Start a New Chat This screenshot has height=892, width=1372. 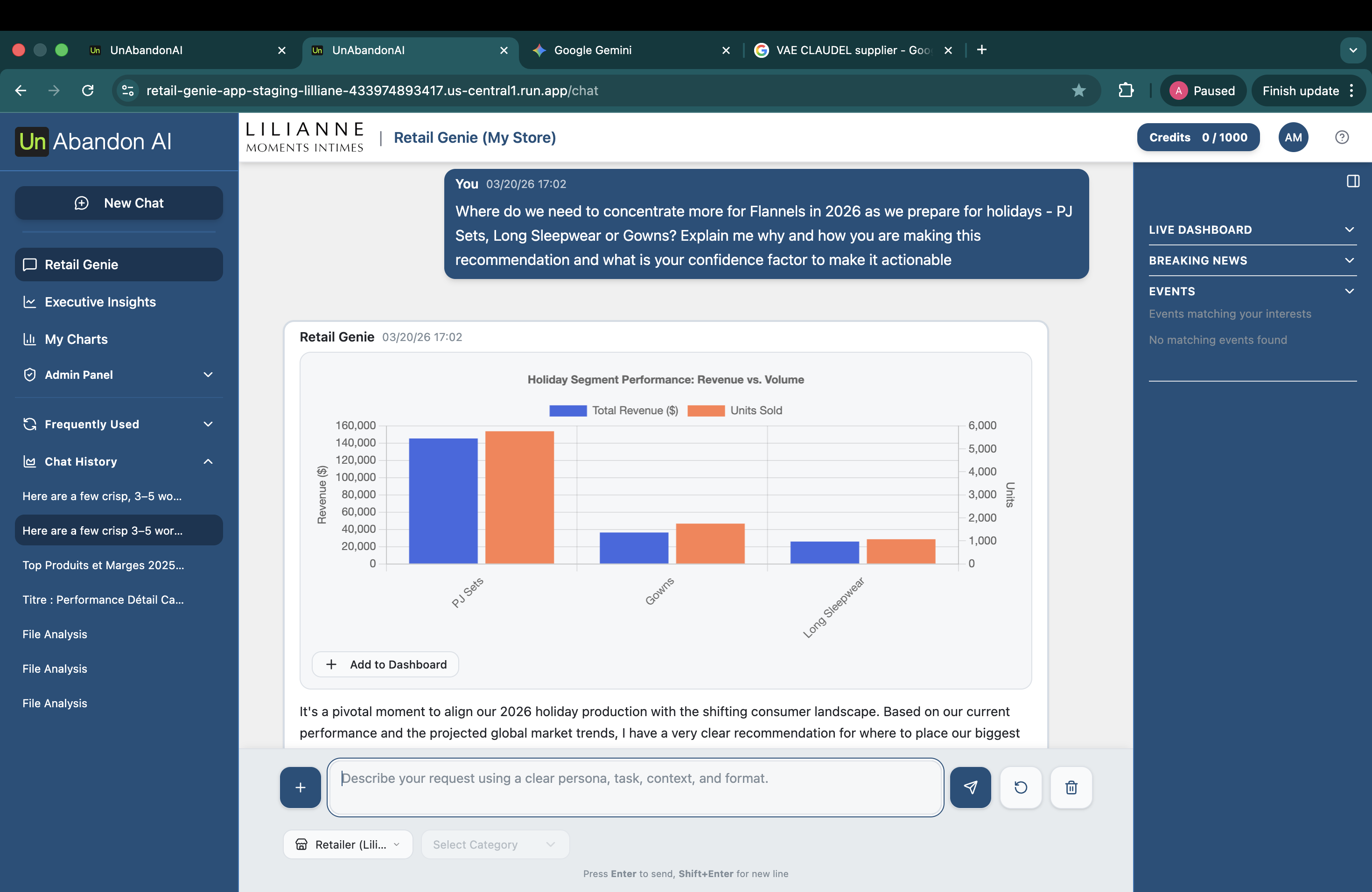[119, 203]
